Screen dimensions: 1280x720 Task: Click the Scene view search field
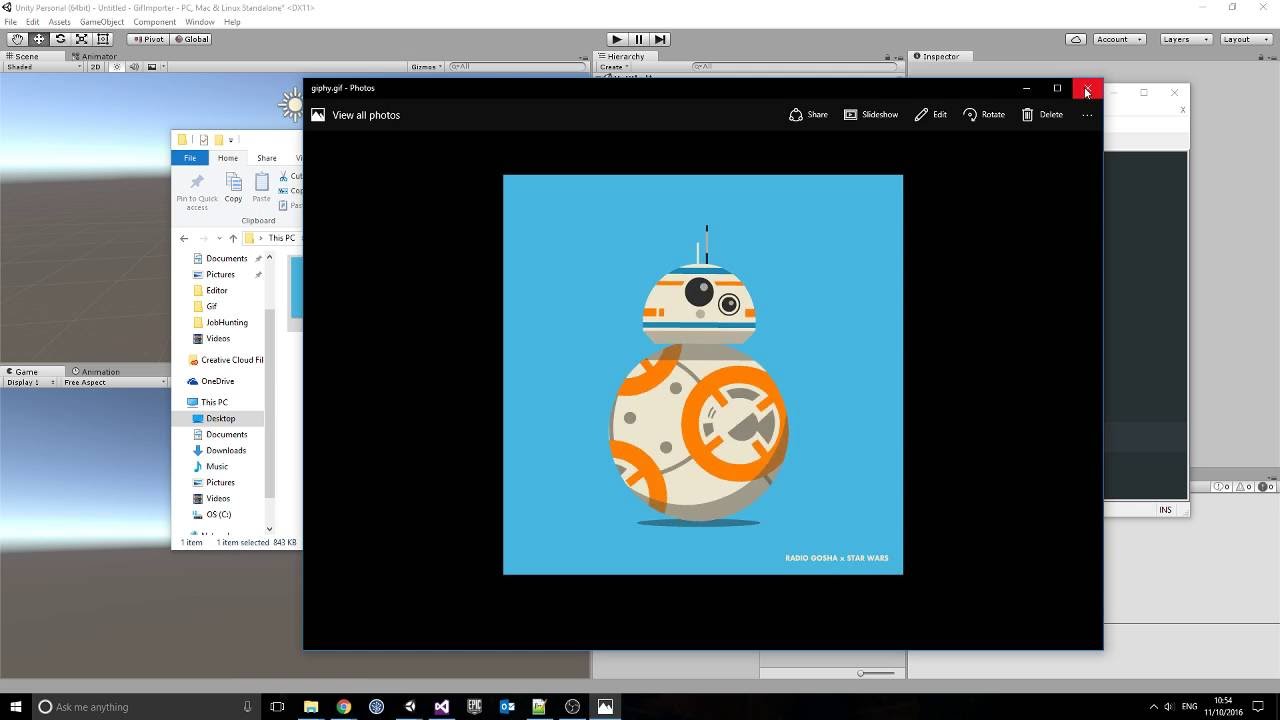pos(518,67)
